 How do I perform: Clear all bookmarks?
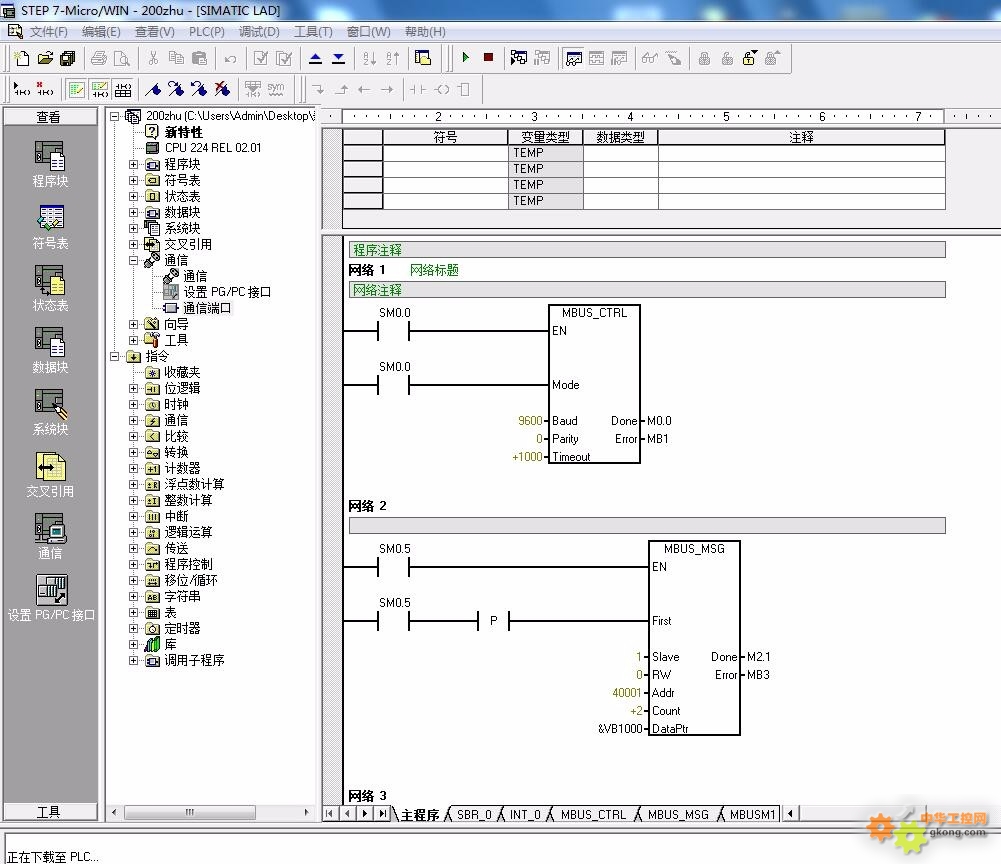pos(222,89)
